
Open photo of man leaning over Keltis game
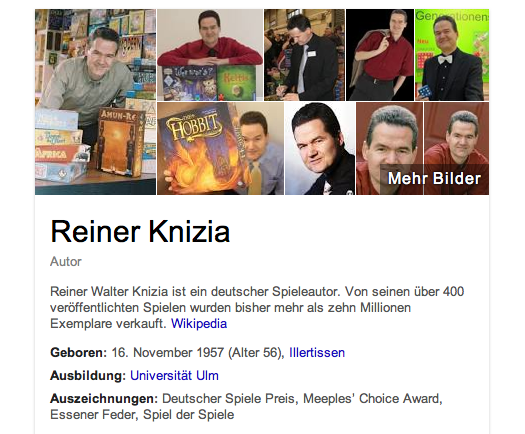(210, 55)
